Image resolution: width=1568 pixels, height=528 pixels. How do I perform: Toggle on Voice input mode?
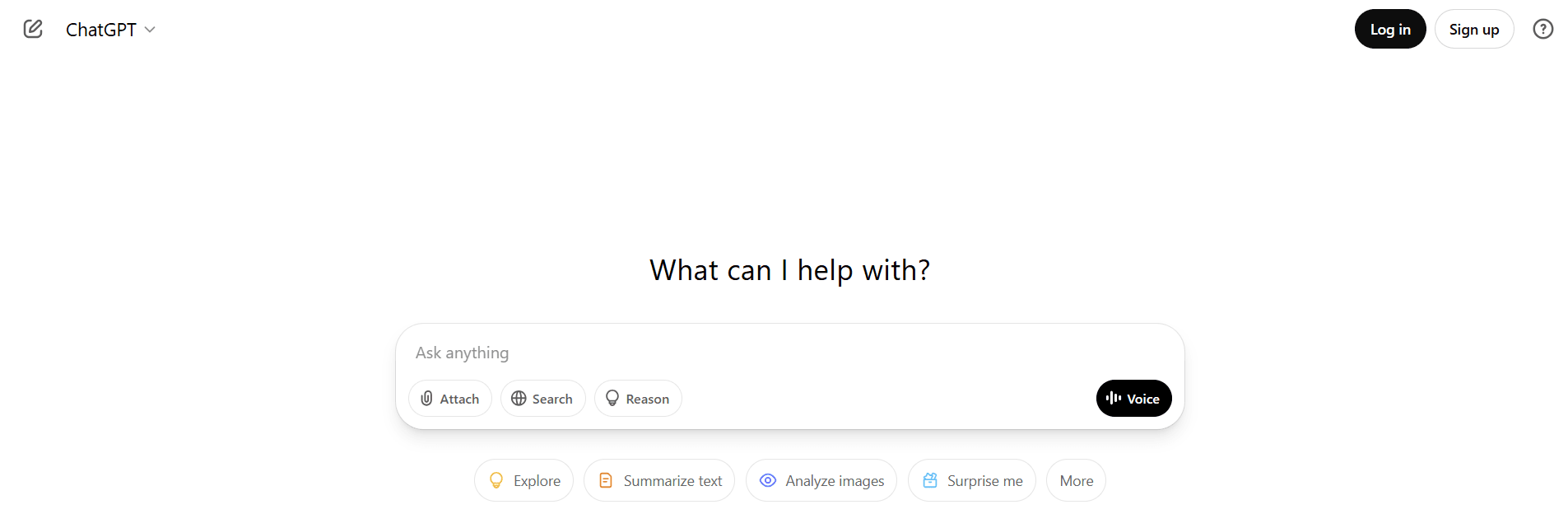point(1133,398)
